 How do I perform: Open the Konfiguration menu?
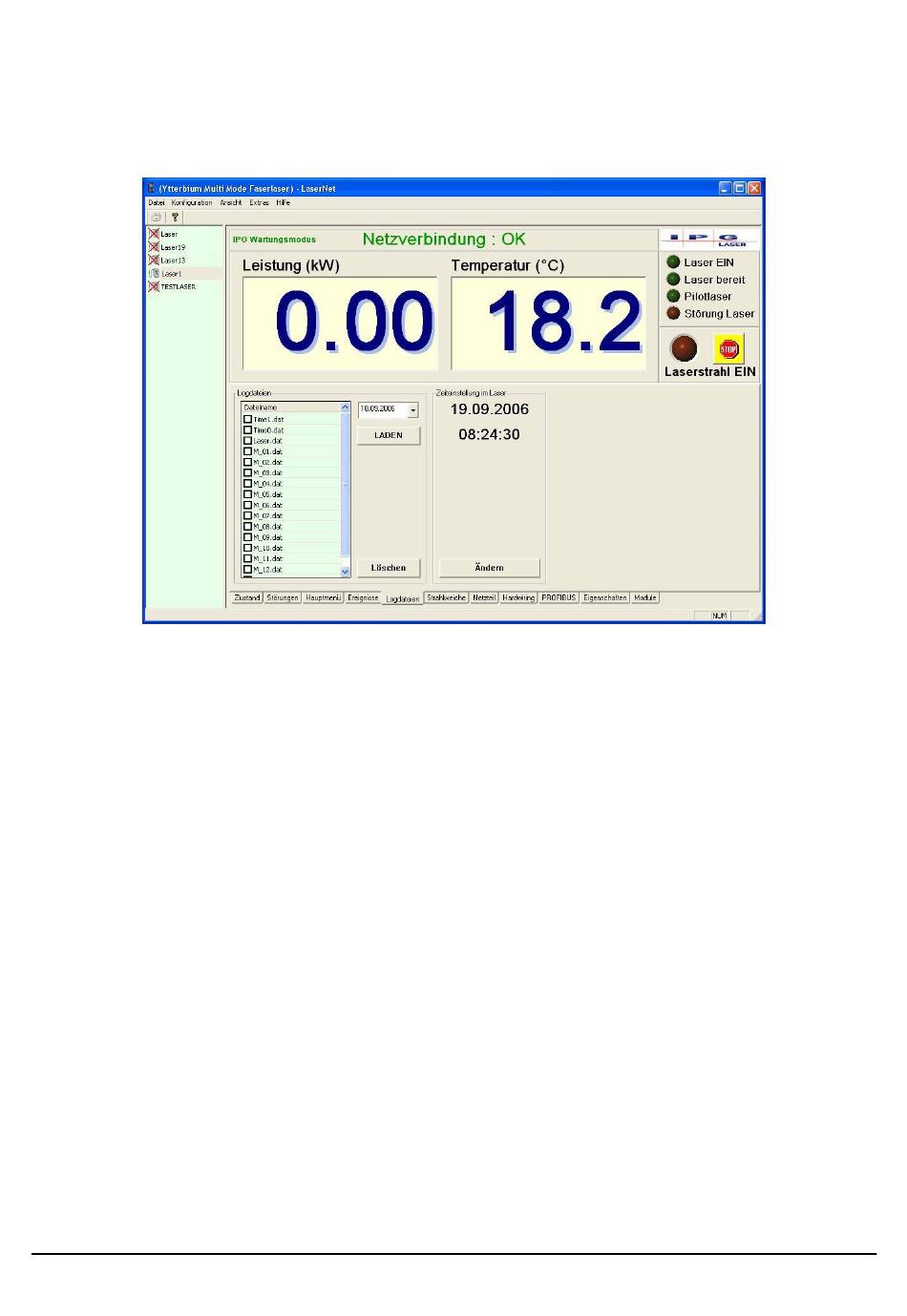192,203
